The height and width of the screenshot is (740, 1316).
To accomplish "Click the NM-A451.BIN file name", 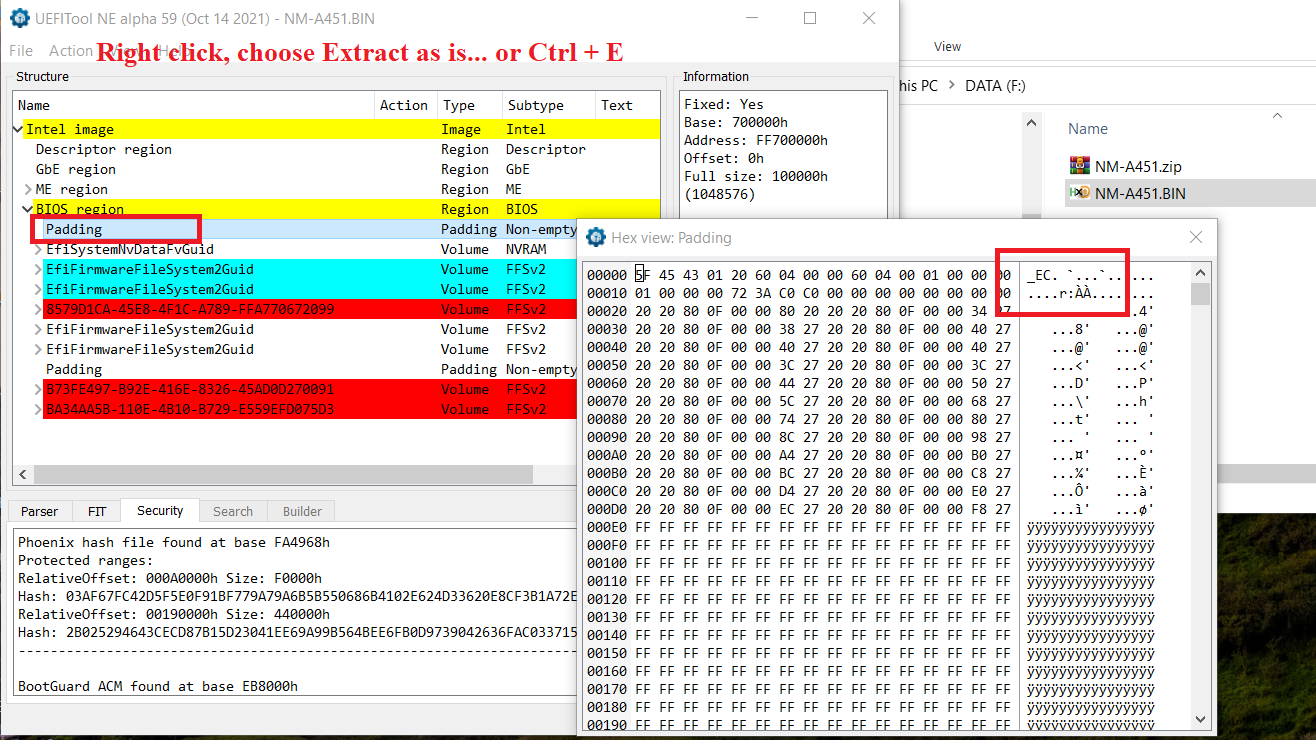I will click(1140, 193).
